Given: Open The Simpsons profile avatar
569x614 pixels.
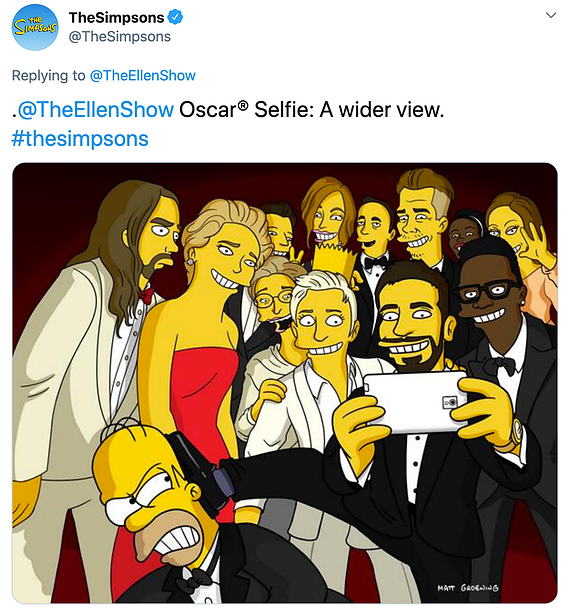Looking at the screenshot, I should 35,27.
